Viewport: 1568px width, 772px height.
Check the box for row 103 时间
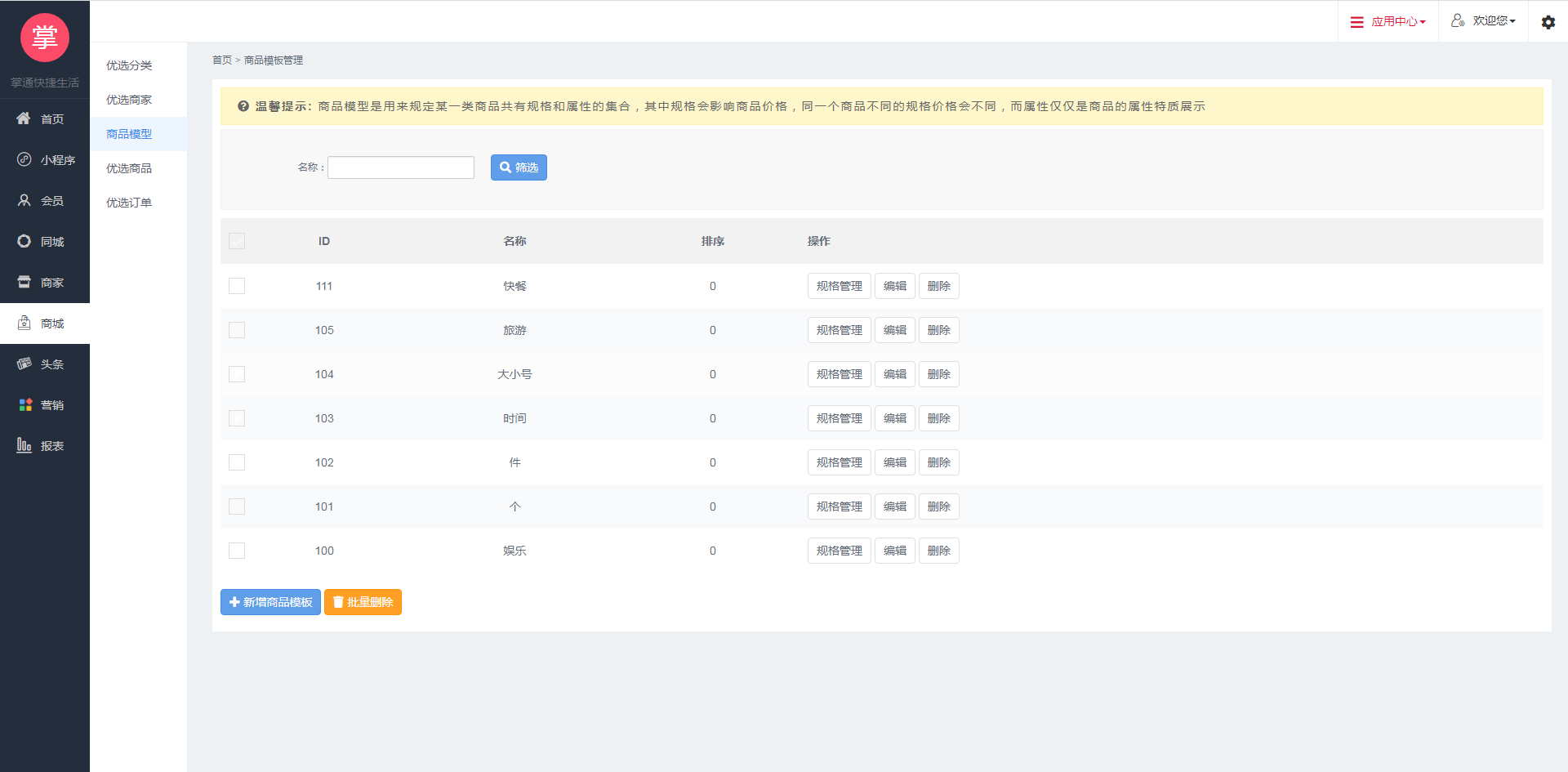point(237,418)
